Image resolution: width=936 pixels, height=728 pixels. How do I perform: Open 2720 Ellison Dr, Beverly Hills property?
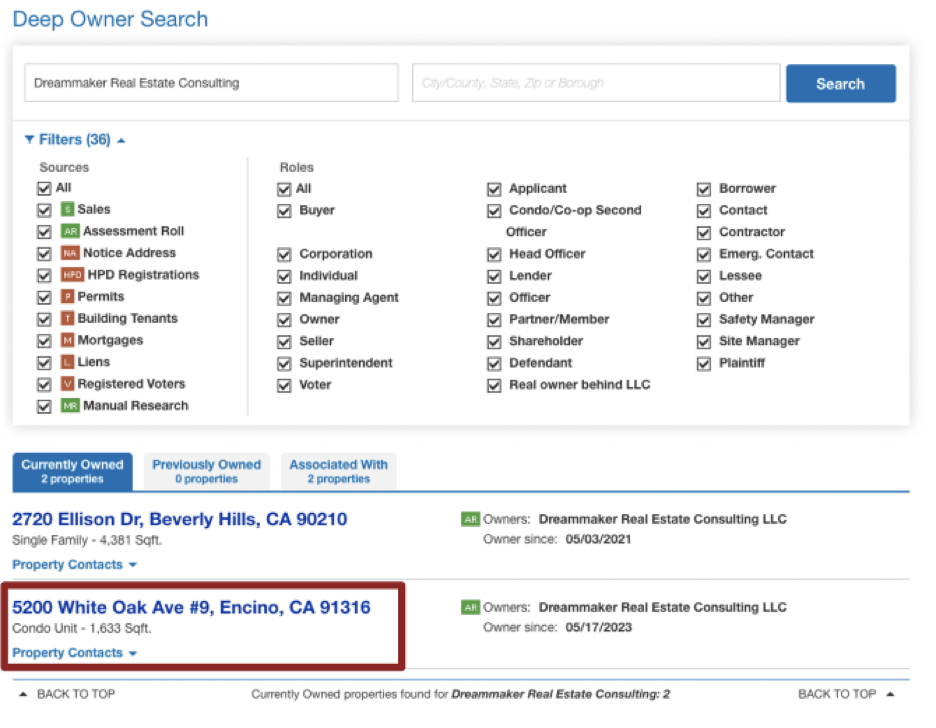coord(179,519)
